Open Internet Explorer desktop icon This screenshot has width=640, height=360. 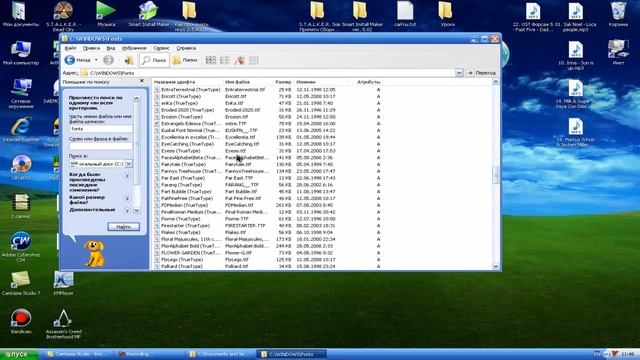(21, 129)
